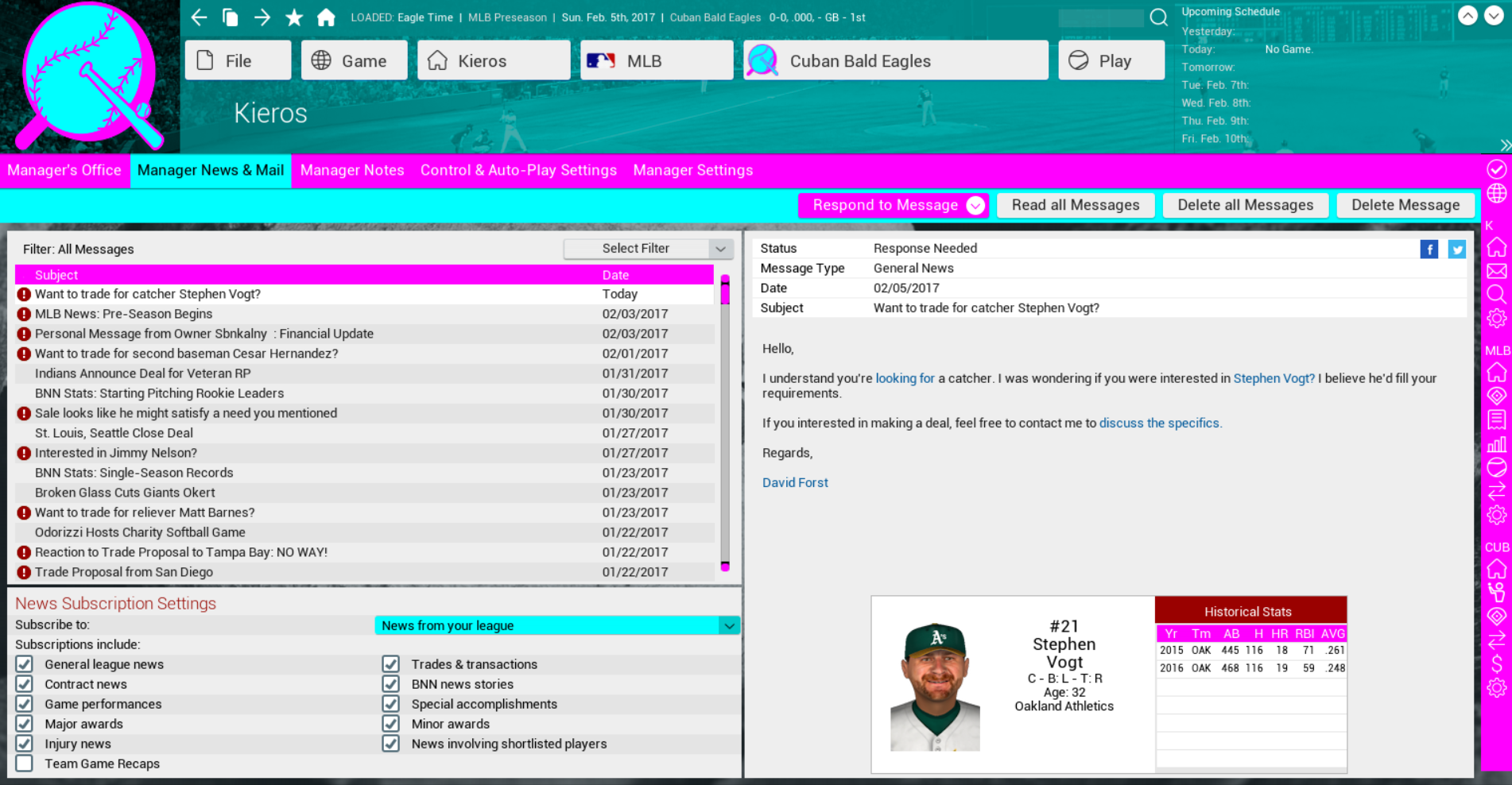Expand schedule with the down chevron

point(1494,16)
